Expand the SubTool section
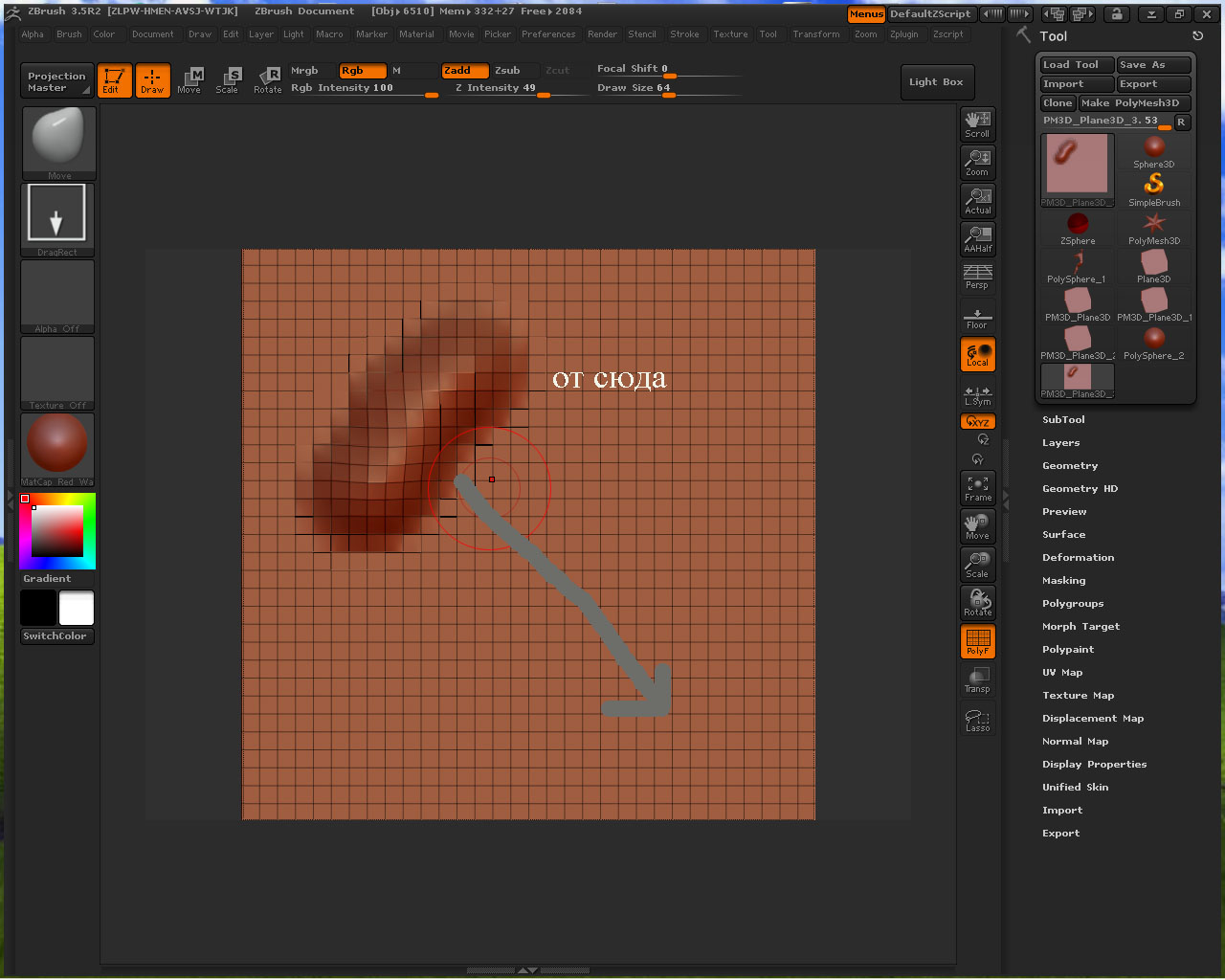Image resolution: width=1225 pixels, height=980 pixels. tap(1063, 420)
